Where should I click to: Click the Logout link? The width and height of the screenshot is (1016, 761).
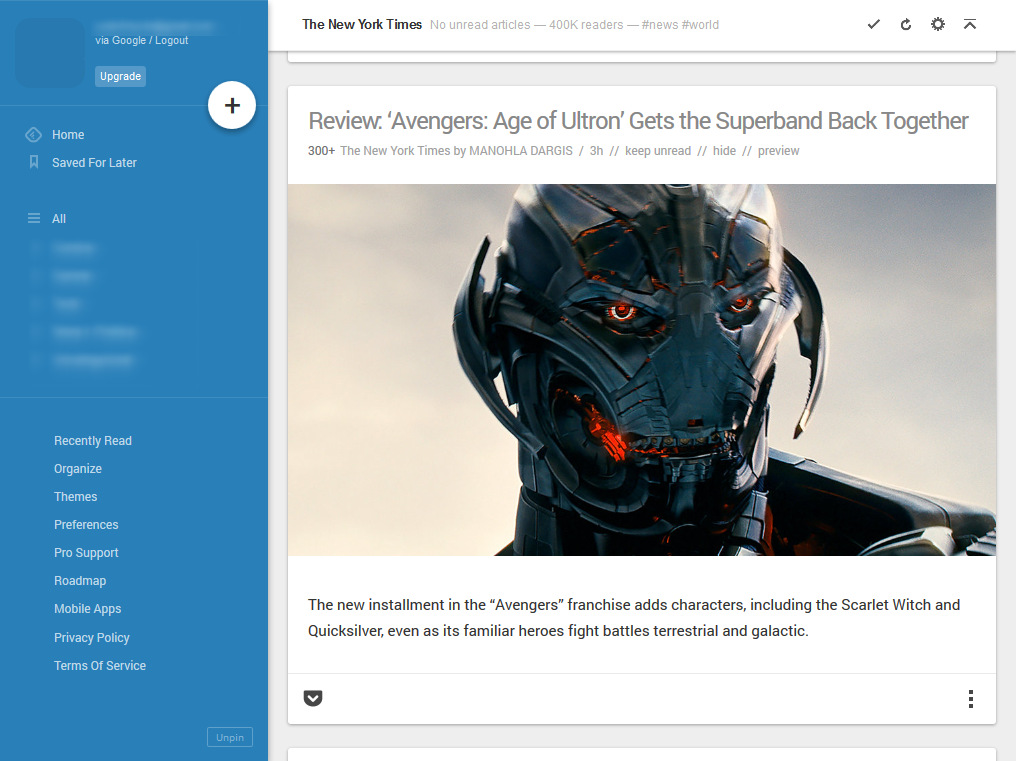[x=170, y=40]
